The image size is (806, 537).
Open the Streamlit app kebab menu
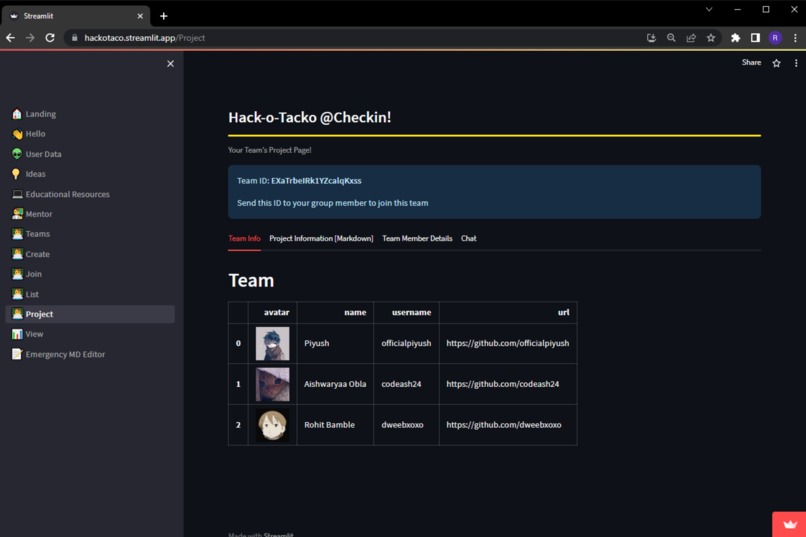[796, 63]
